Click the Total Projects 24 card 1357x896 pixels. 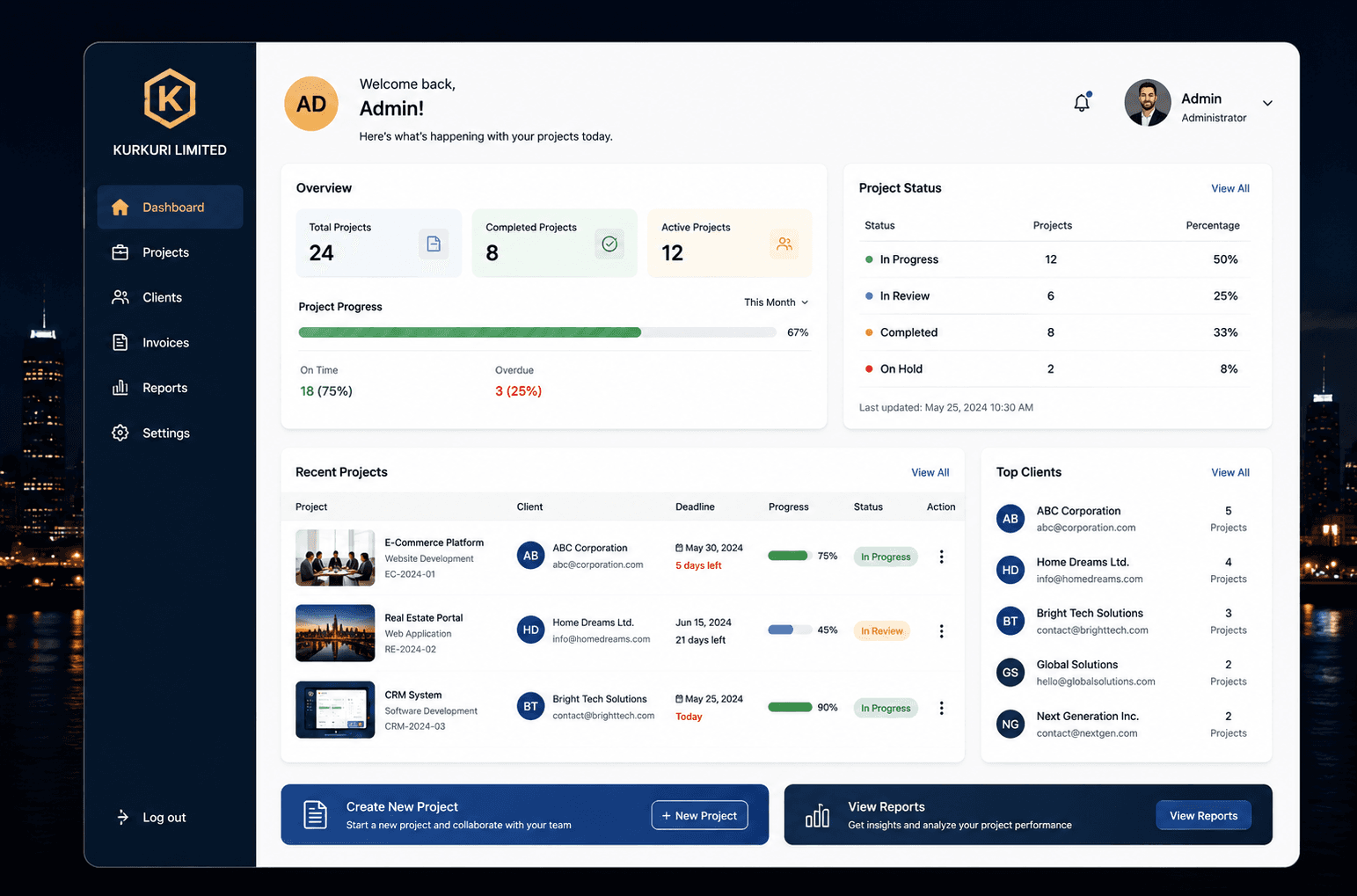[378, 243]
